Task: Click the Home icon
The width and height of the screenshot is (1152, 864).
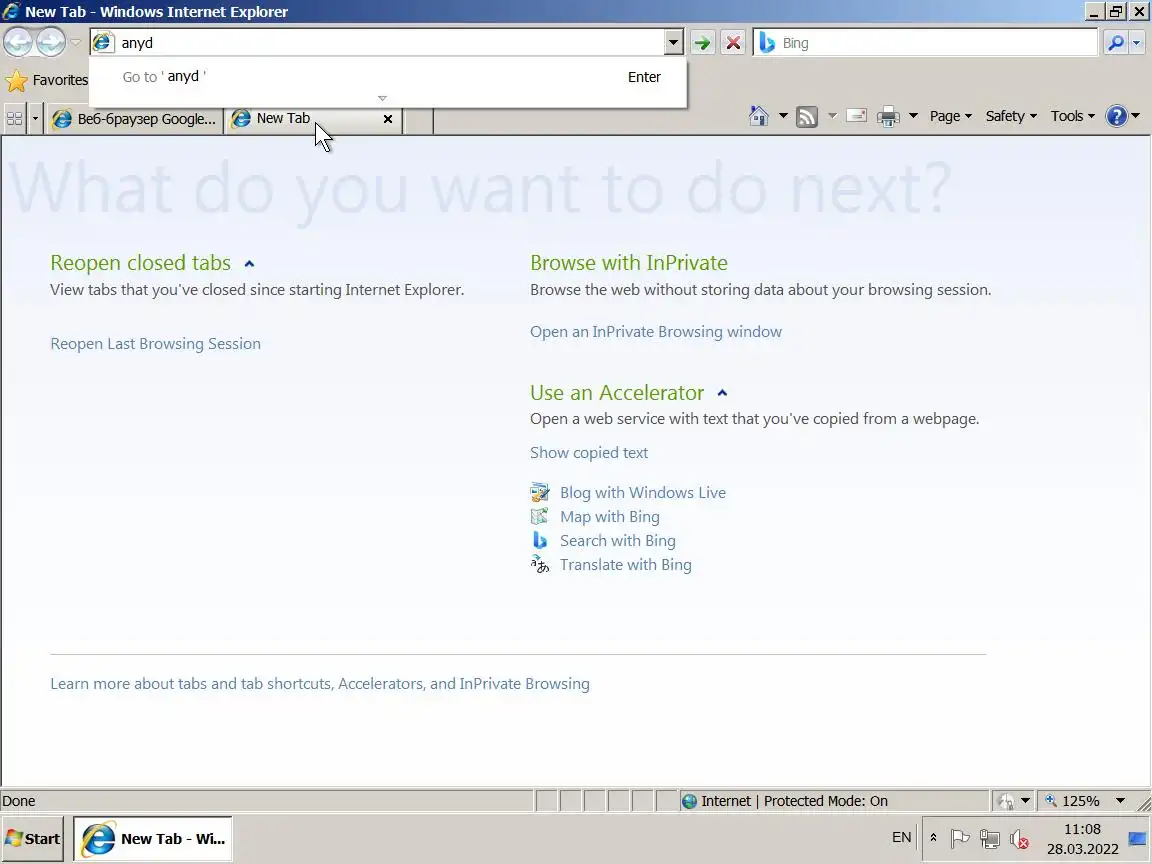Action: pos(758,116)
